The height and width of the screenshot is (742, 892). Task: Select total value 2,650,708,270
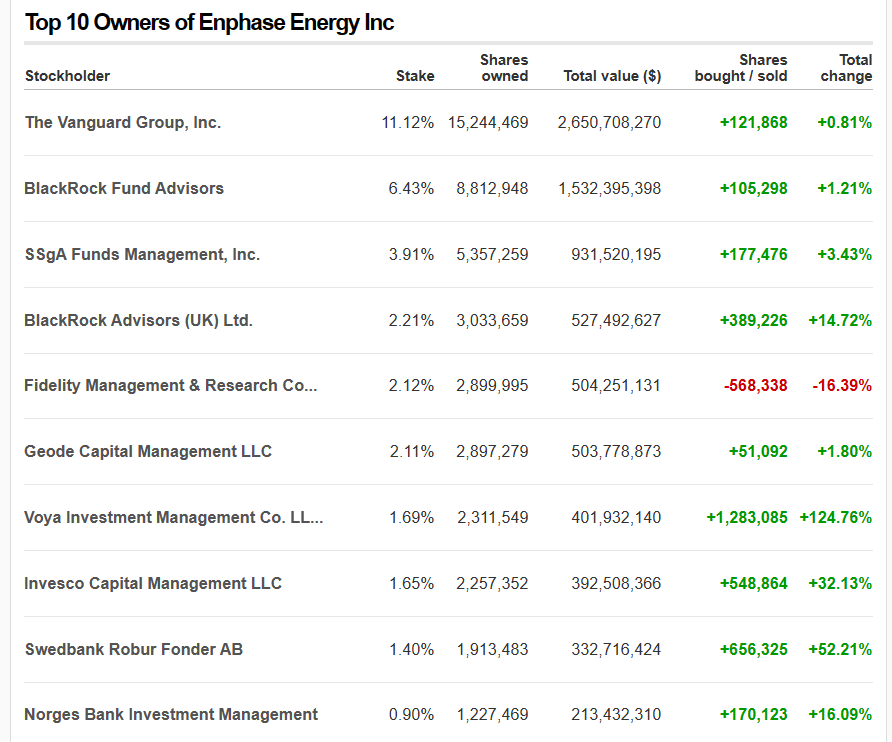click(x=609, y=122)
